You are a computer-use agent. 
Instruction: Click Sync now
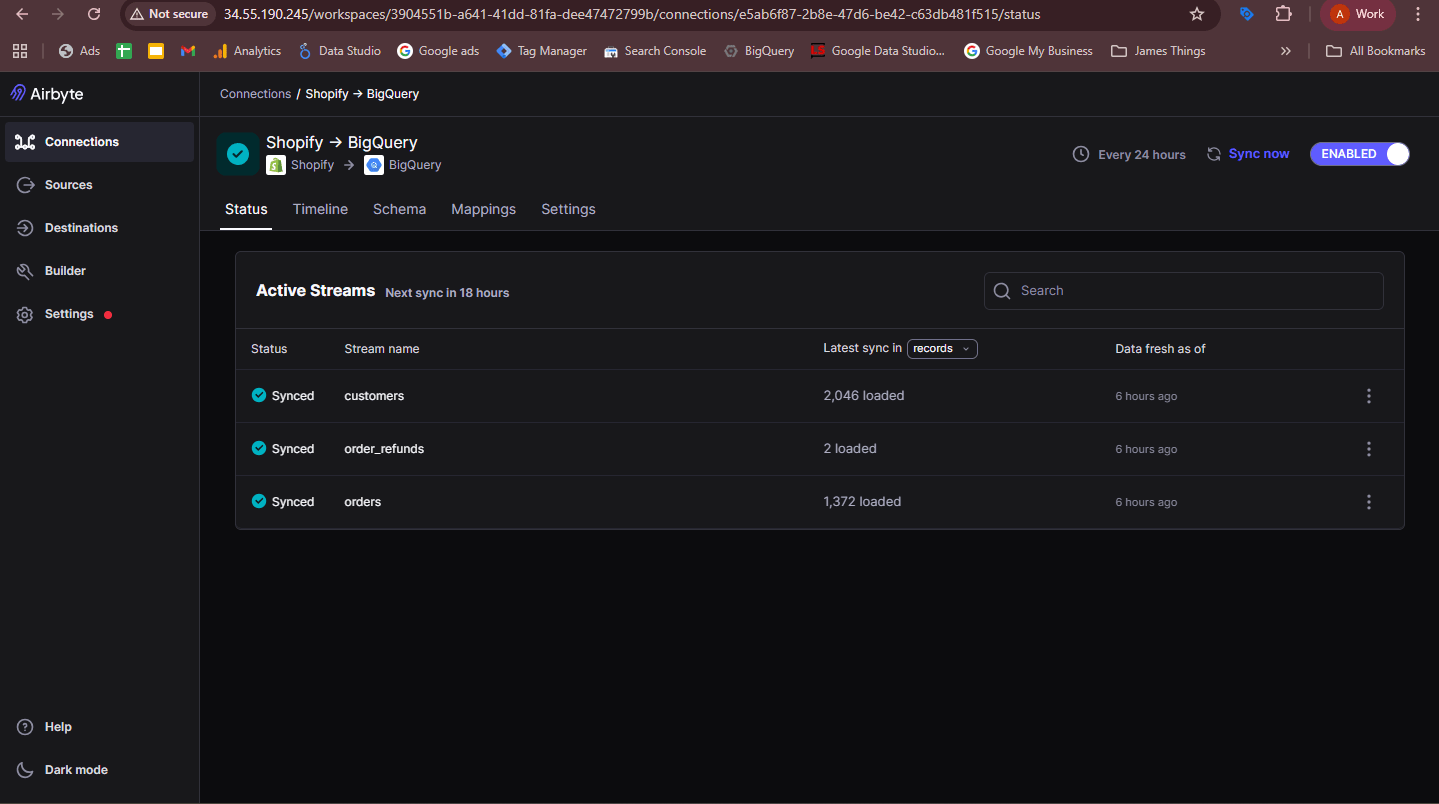coord(1248,154)
